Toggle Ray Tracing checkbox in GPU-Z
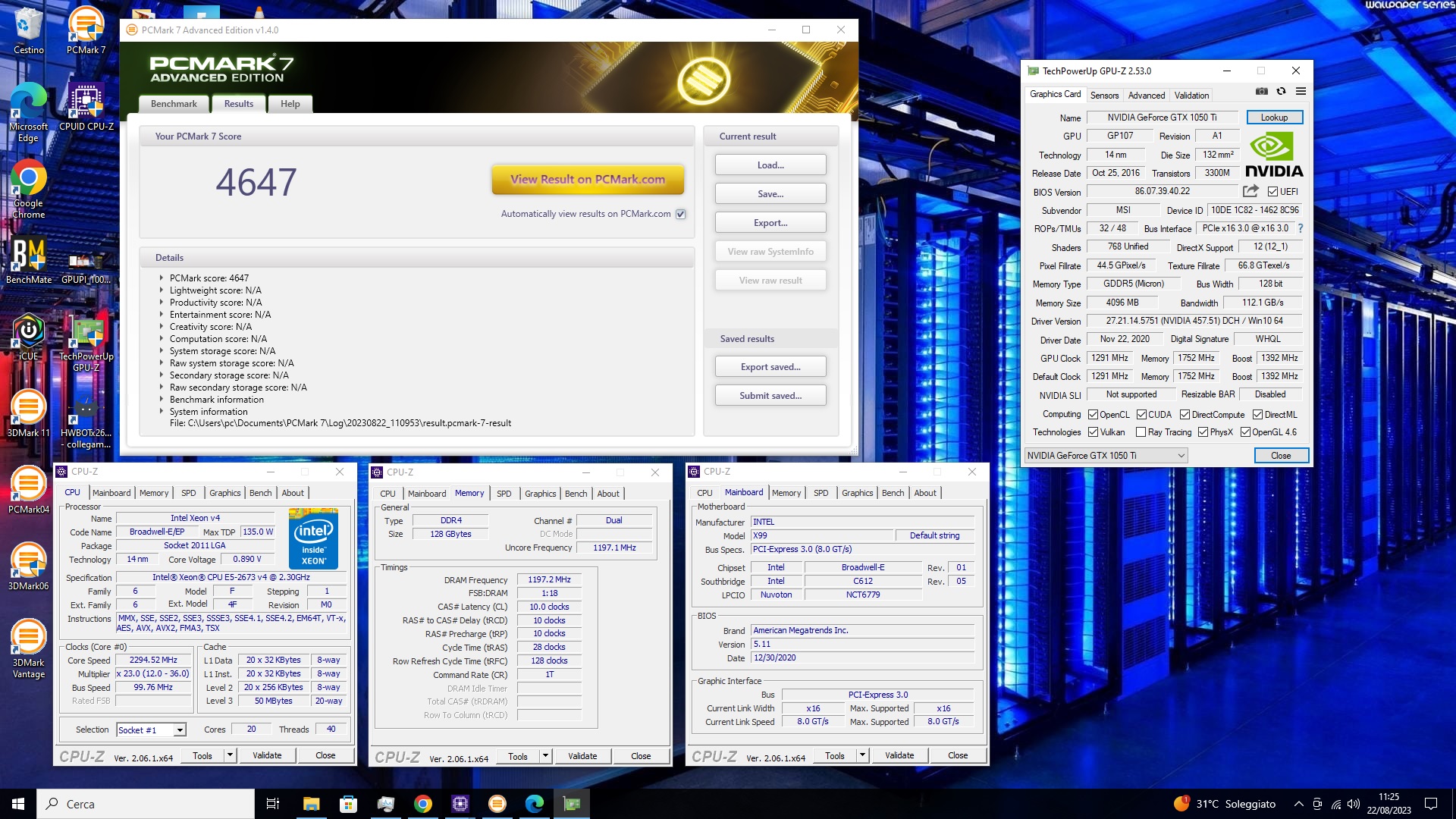 point(1141,432)
